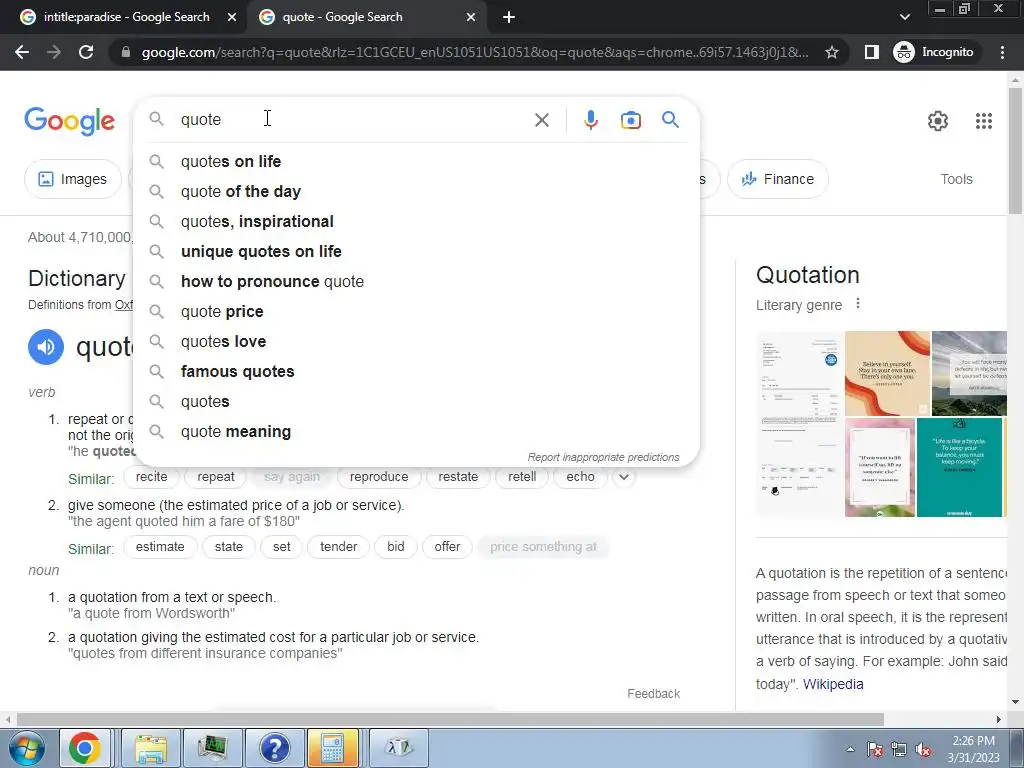The image size is (1024, 768).
Task: Start voice search with the microphone icon
Action: click(x=590, y=120)
